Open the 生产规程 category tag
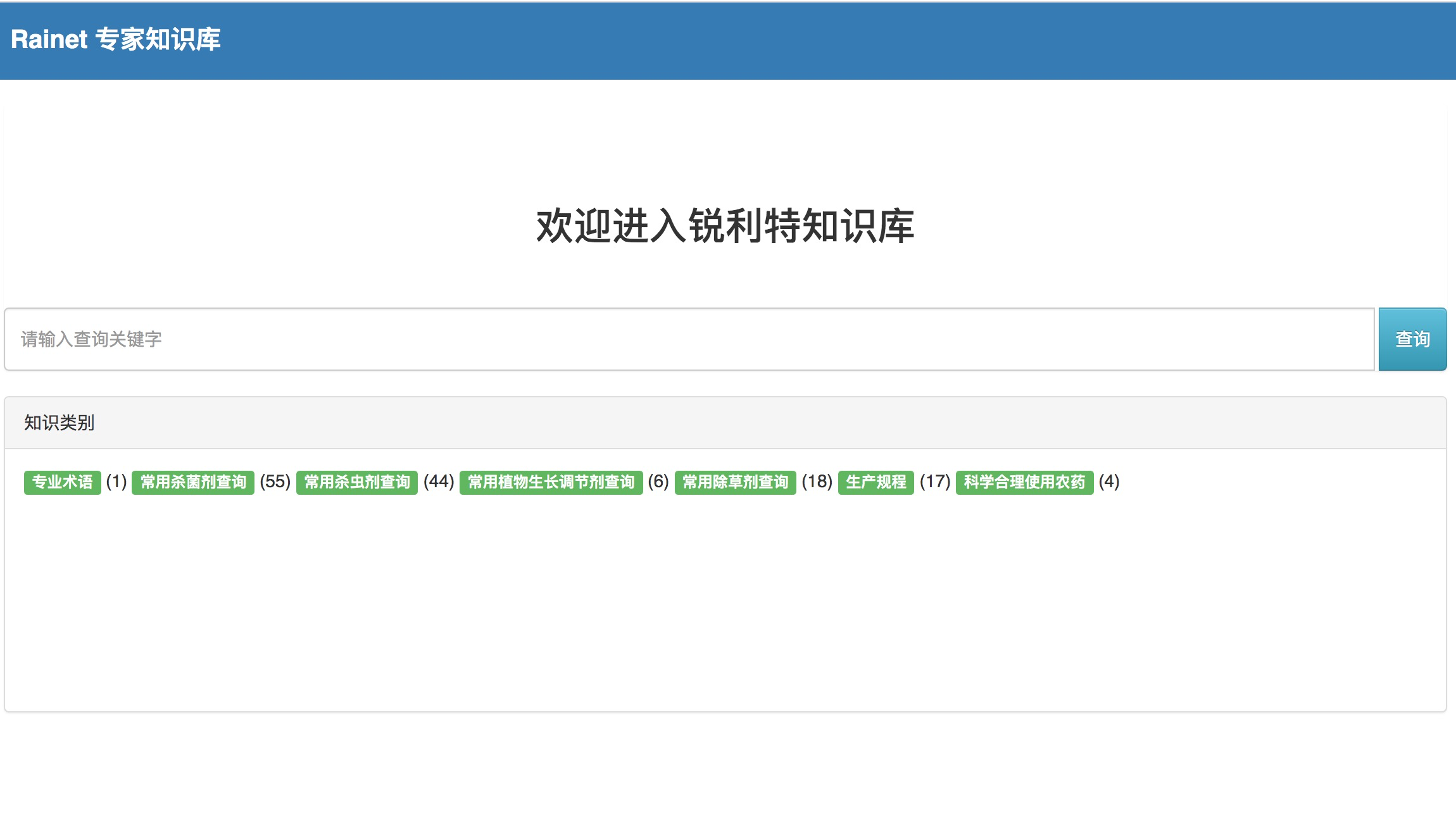Image resolution: width=1456 pixels, height=839 pixels. [x=876, y=482]
